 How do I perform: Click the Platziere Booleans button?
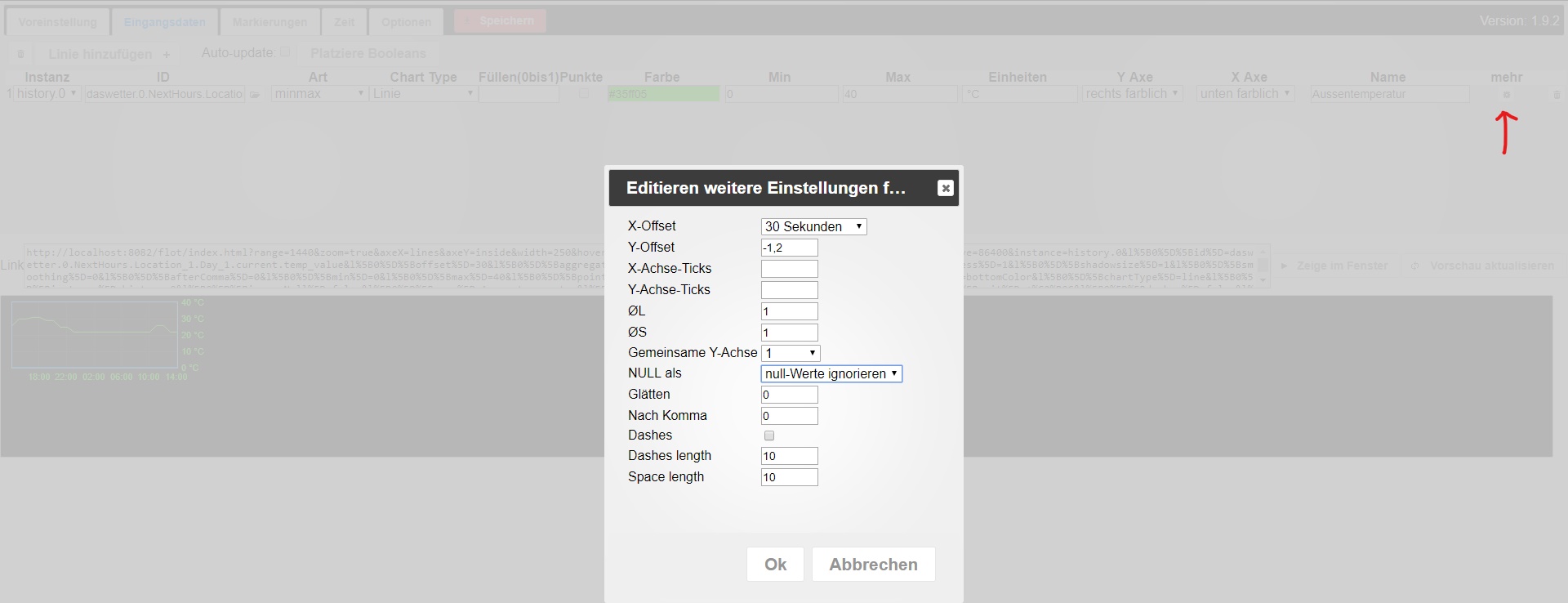pyautogui.click(x=368, y=53)
